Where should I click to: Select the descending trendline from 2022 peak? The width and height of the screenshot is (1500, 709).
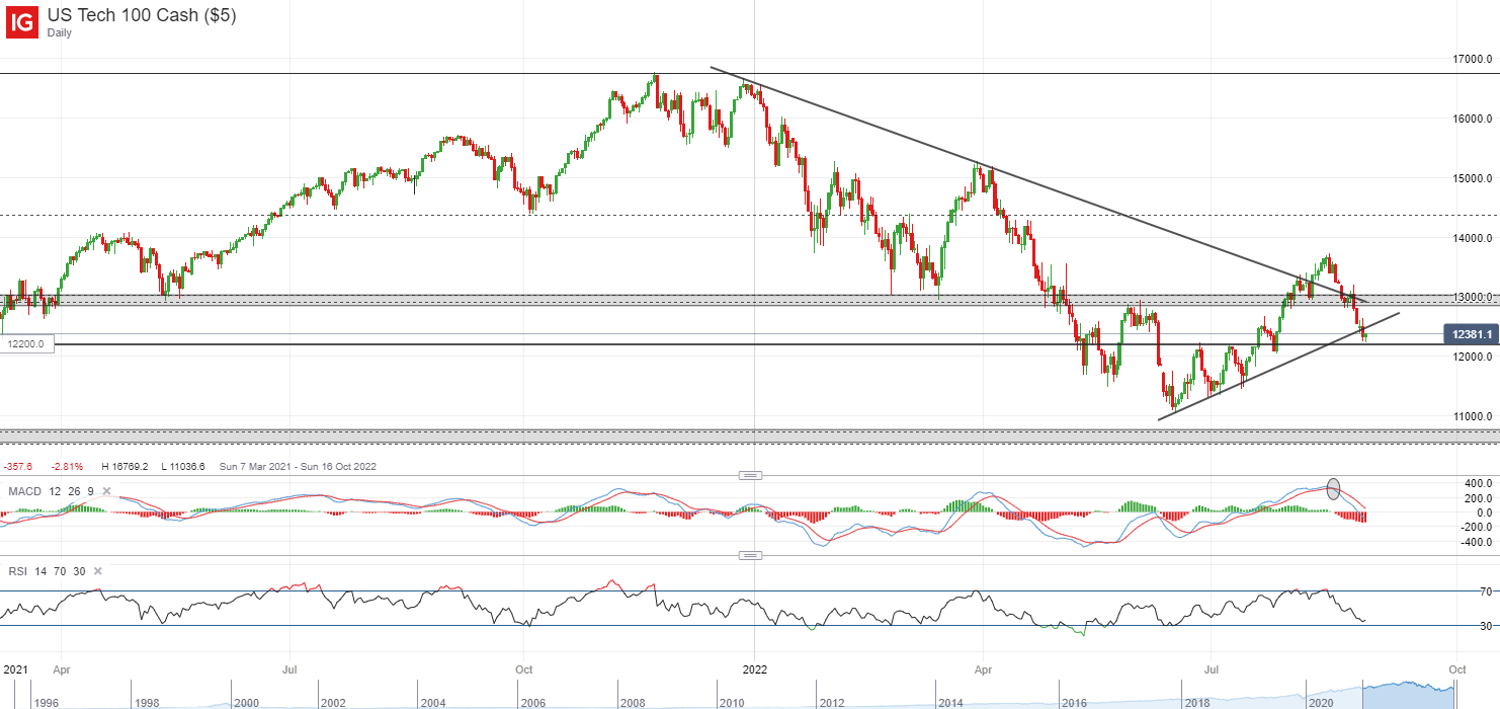coord(1040,186)
